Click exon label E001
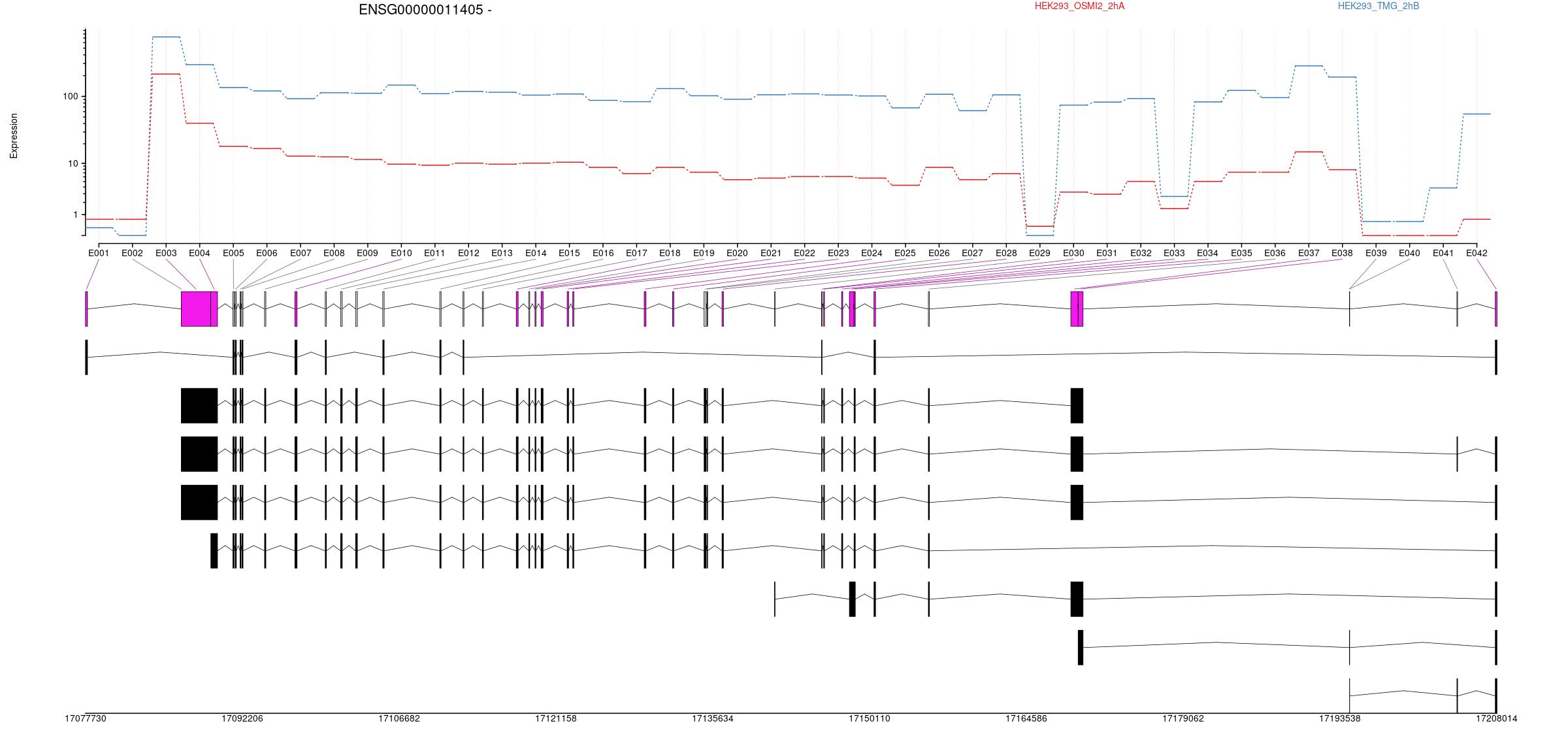Screen dimensions: 1568x732 click(x=99, y=253)
